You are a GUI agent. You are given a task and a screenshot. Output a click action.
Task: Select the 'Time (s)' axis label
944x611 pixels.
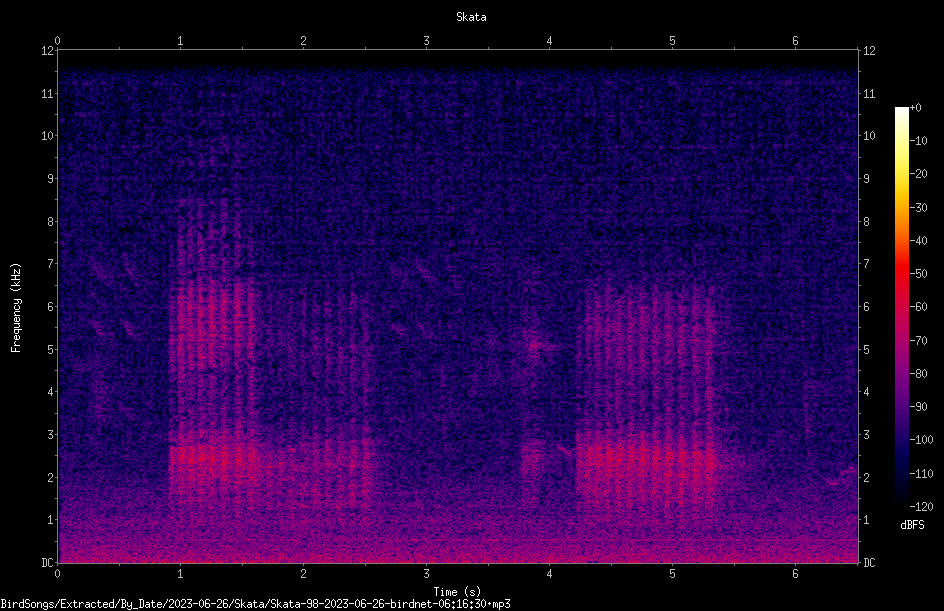[x=457, y=592]
